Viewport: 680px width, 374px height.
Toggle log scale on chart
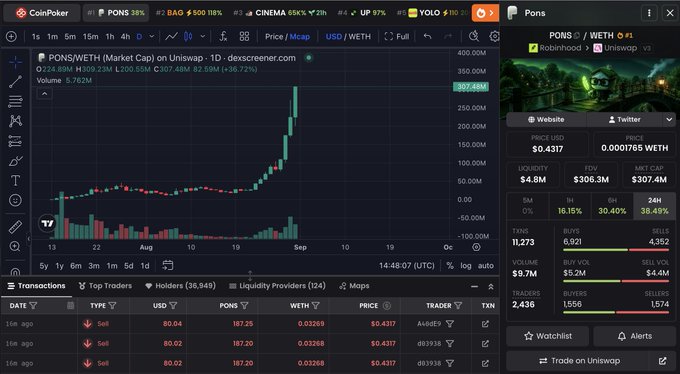(x=466, y=266)
